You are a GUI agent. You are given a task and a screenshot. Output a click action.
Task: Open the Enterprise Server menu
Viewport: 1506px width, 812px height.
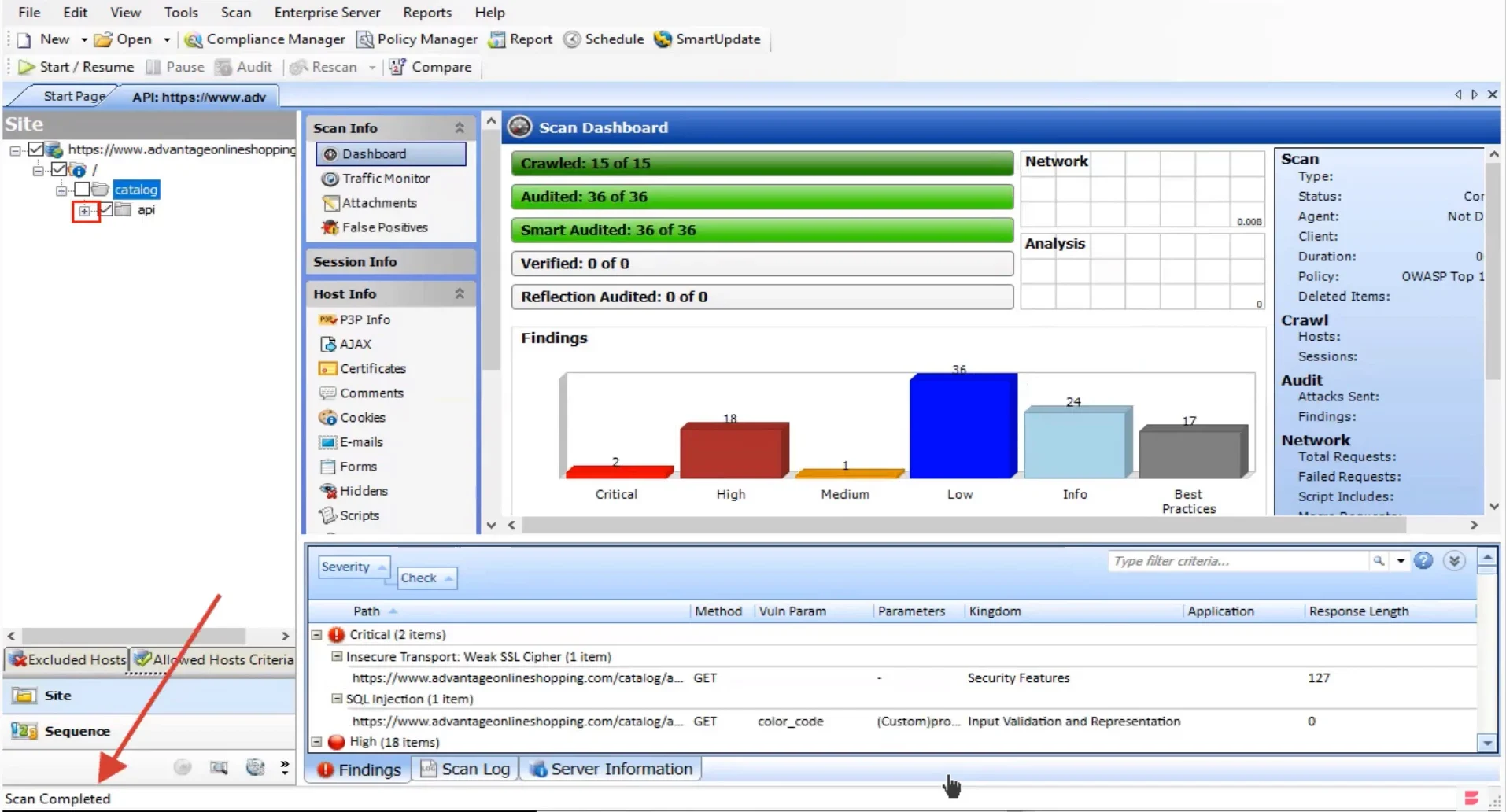(x=327, y=13)
